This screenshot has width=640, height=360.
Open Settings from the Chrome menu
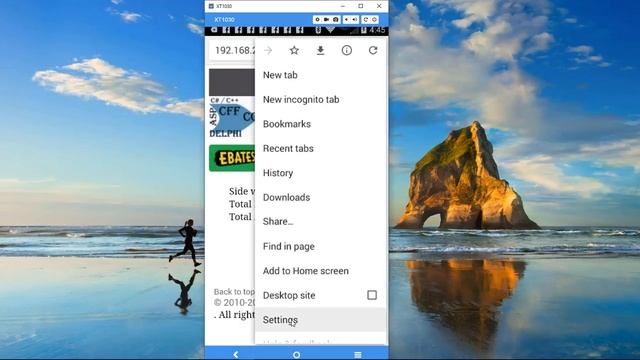pos(320,320)
